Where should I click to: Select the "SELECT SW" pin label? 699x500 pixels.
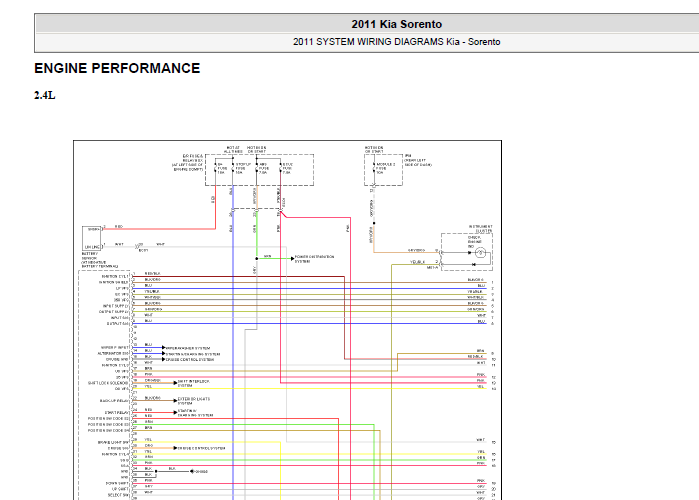pos(118,495)
